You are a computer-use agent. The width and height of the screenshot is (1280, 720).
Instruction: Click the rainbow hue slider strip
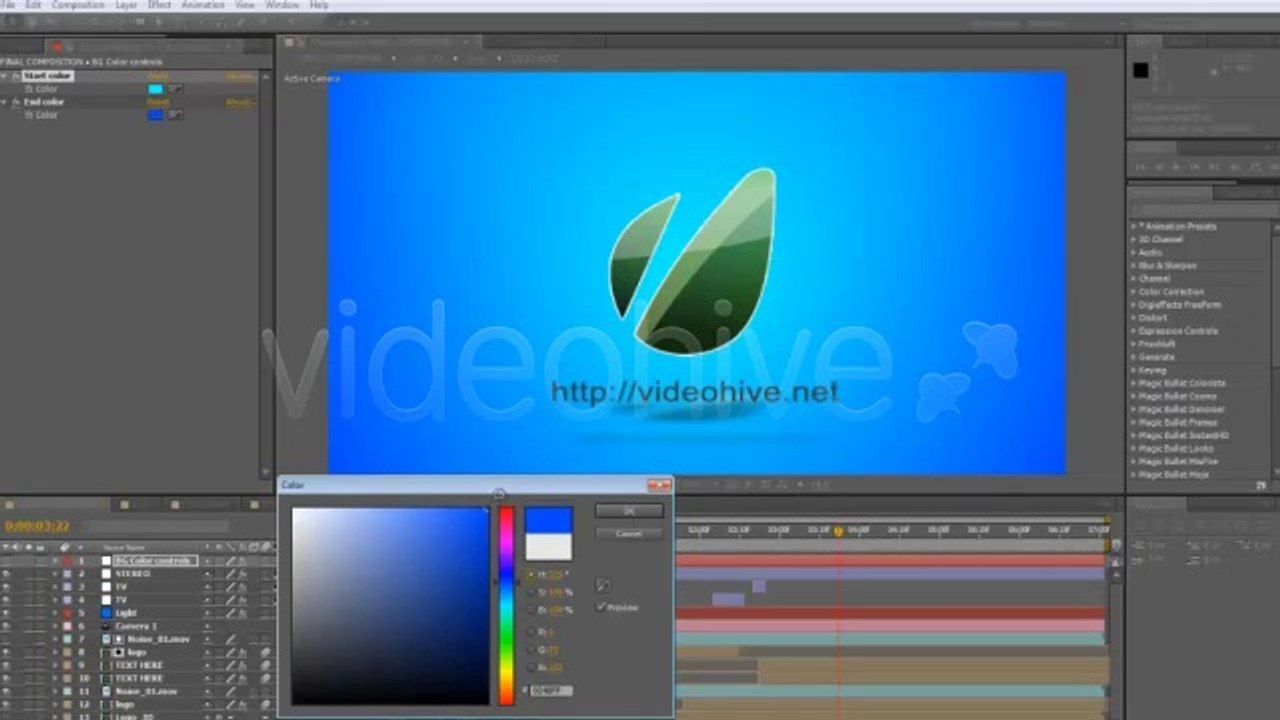point(507,605)
